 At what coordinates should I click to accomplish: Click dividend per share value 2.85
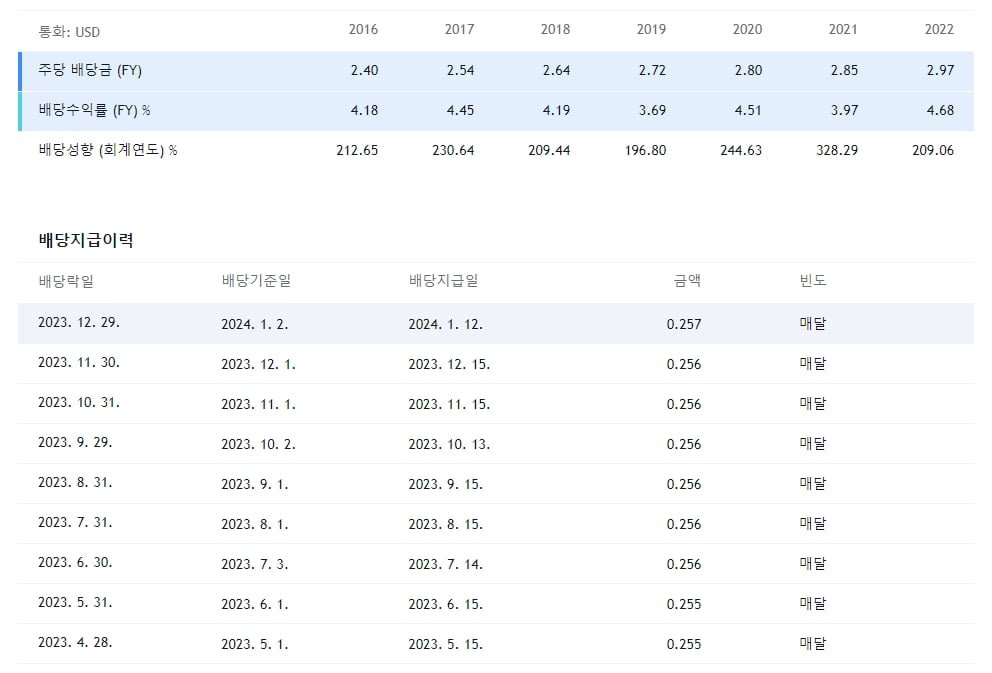845,70
